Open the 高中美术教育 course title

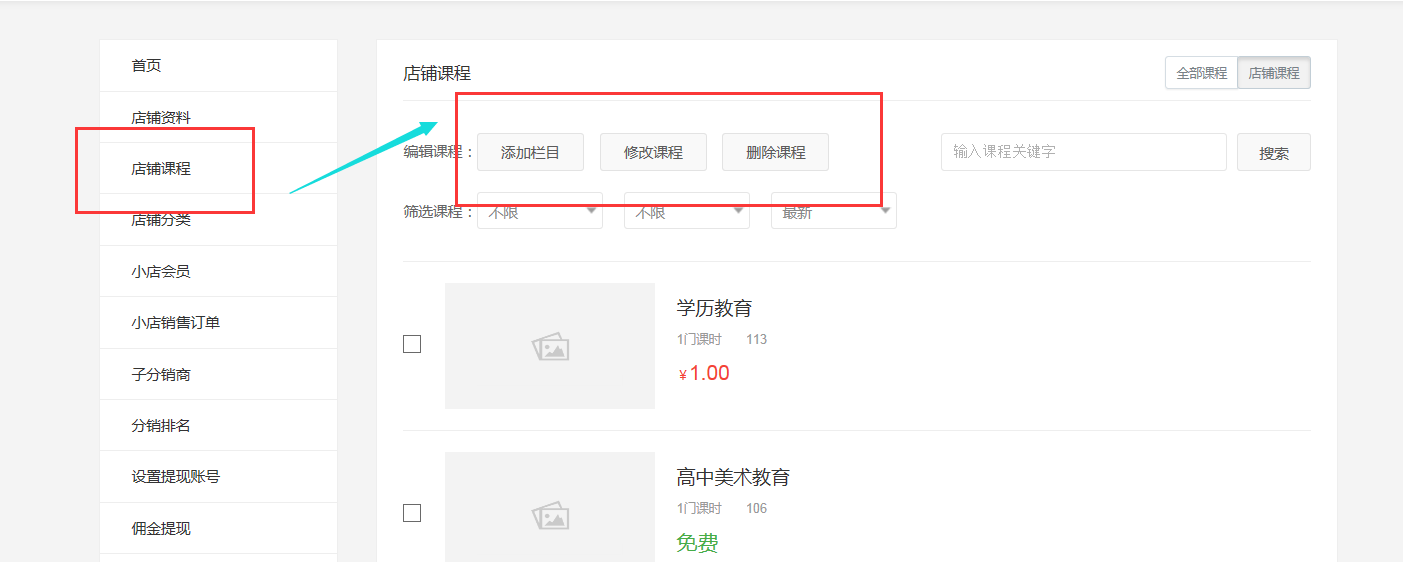pos(733,477)
